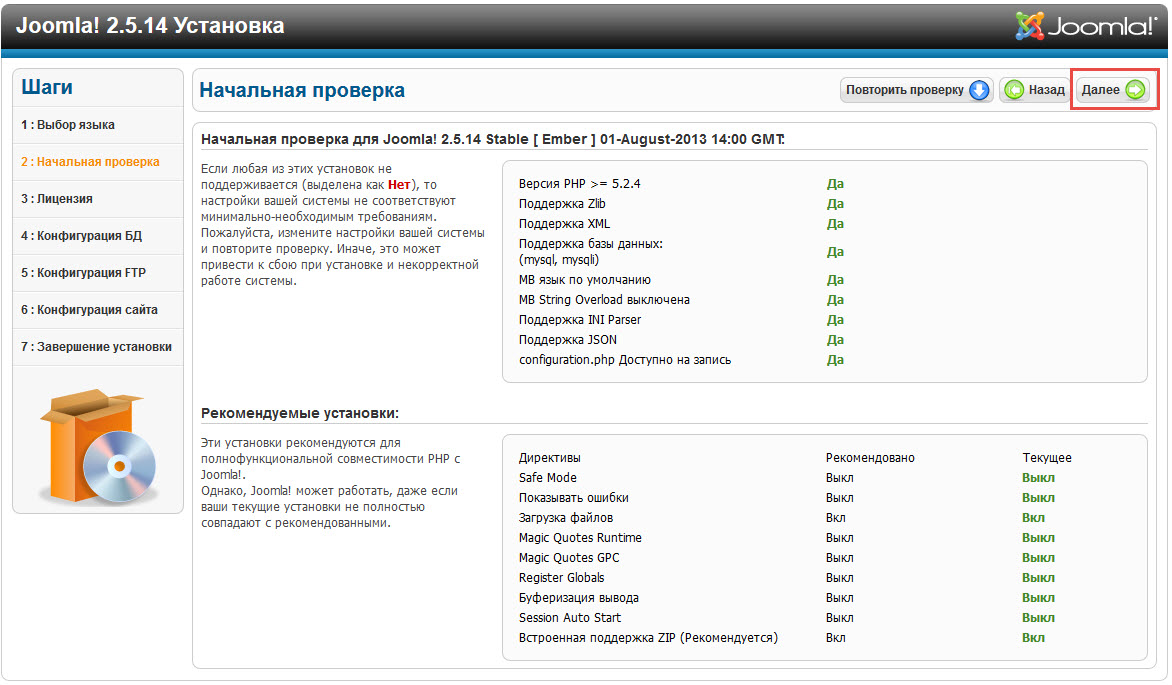Click the Рекомендовано column header
This screenshot has height=685, width=1172.
point(870,458)
